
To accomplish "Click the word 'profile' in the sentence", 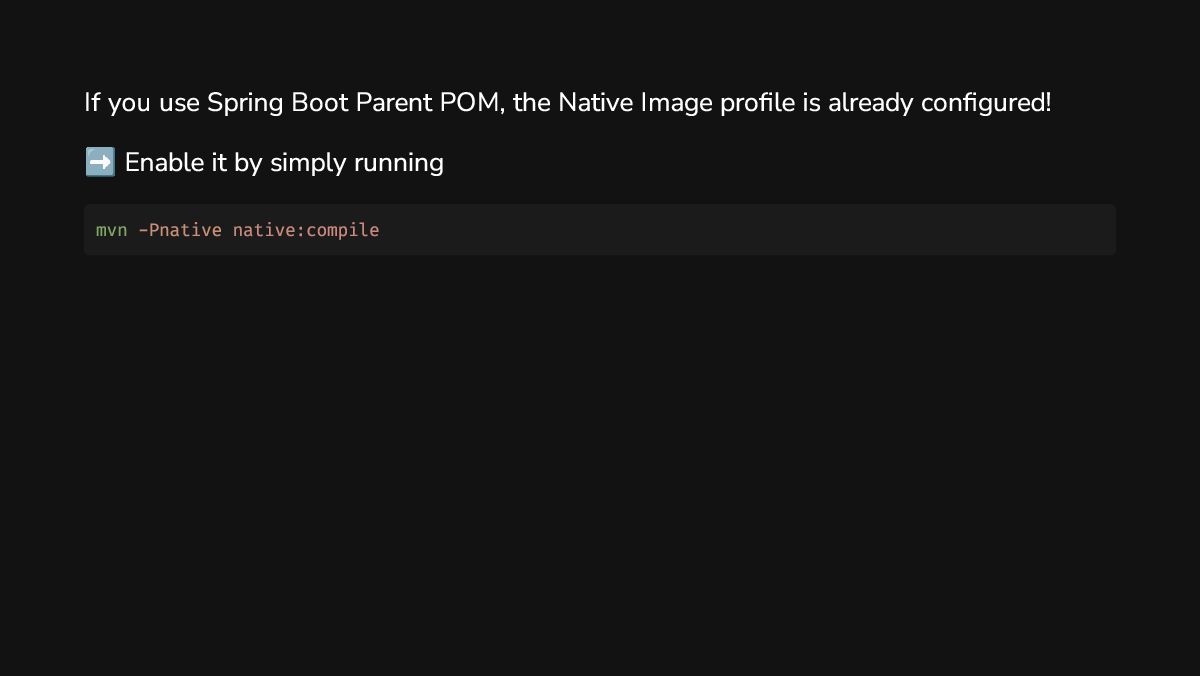I will (x=757, y=102).
